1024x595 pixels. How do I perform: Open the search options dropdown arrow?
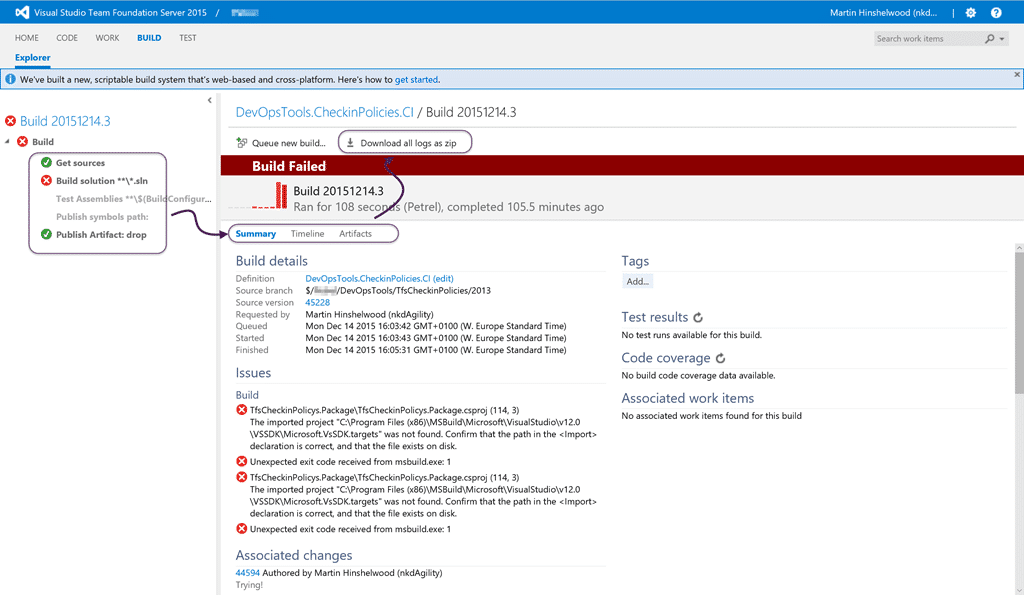coord(1002,39)
